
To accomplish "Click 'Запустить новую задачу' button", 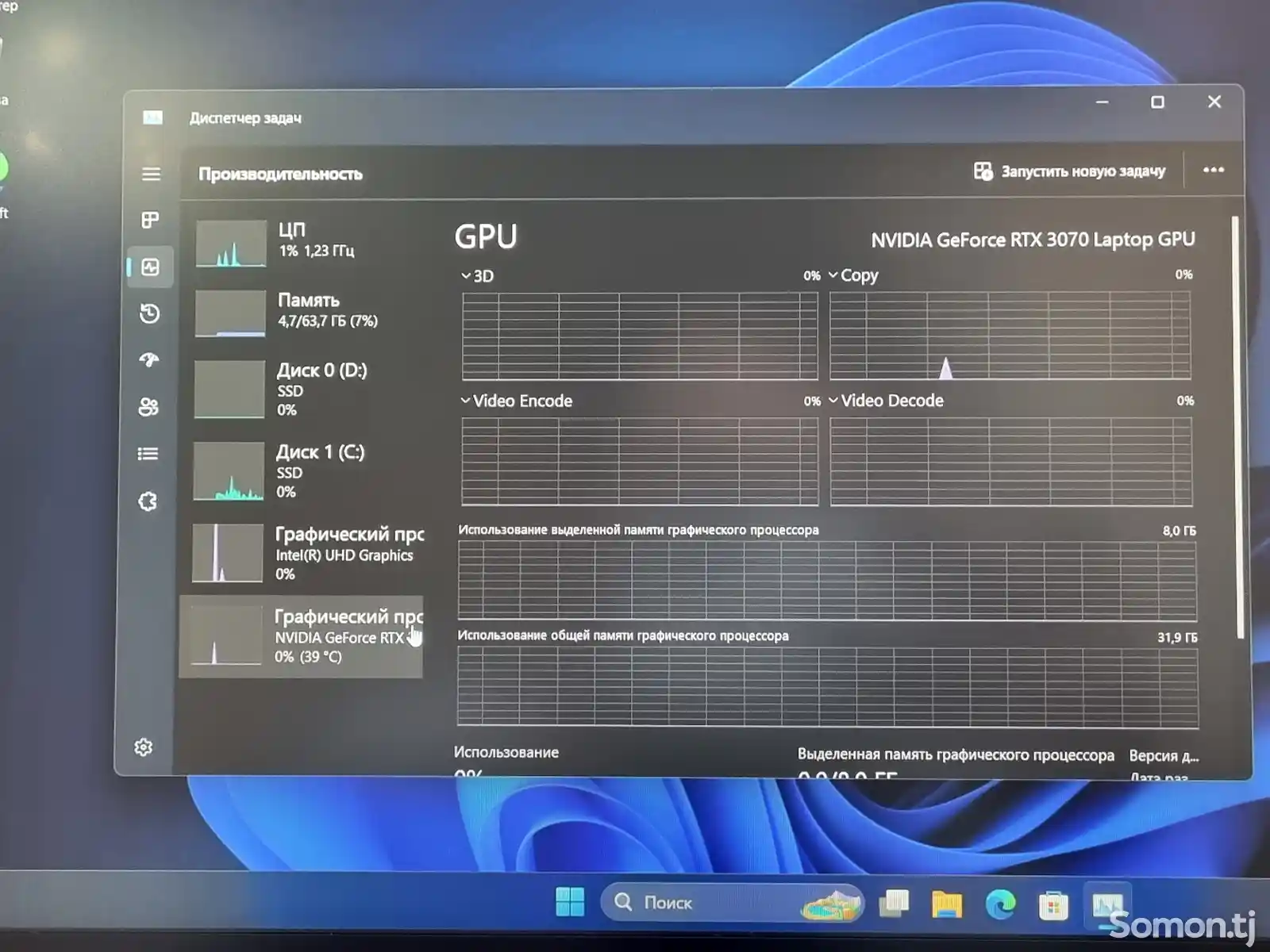I will [x=1069, y=171].
